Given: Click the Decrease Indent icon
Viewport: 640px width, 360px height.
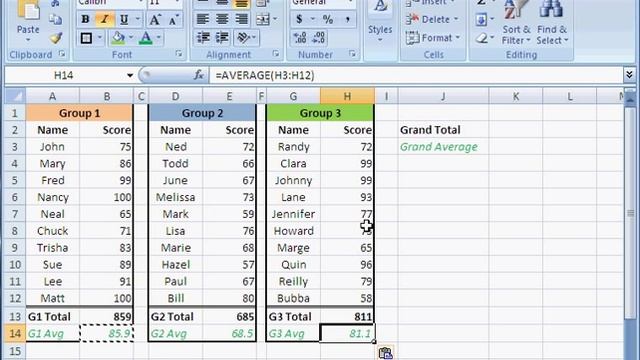Looking at the screenshot, I should coord(203,38).
